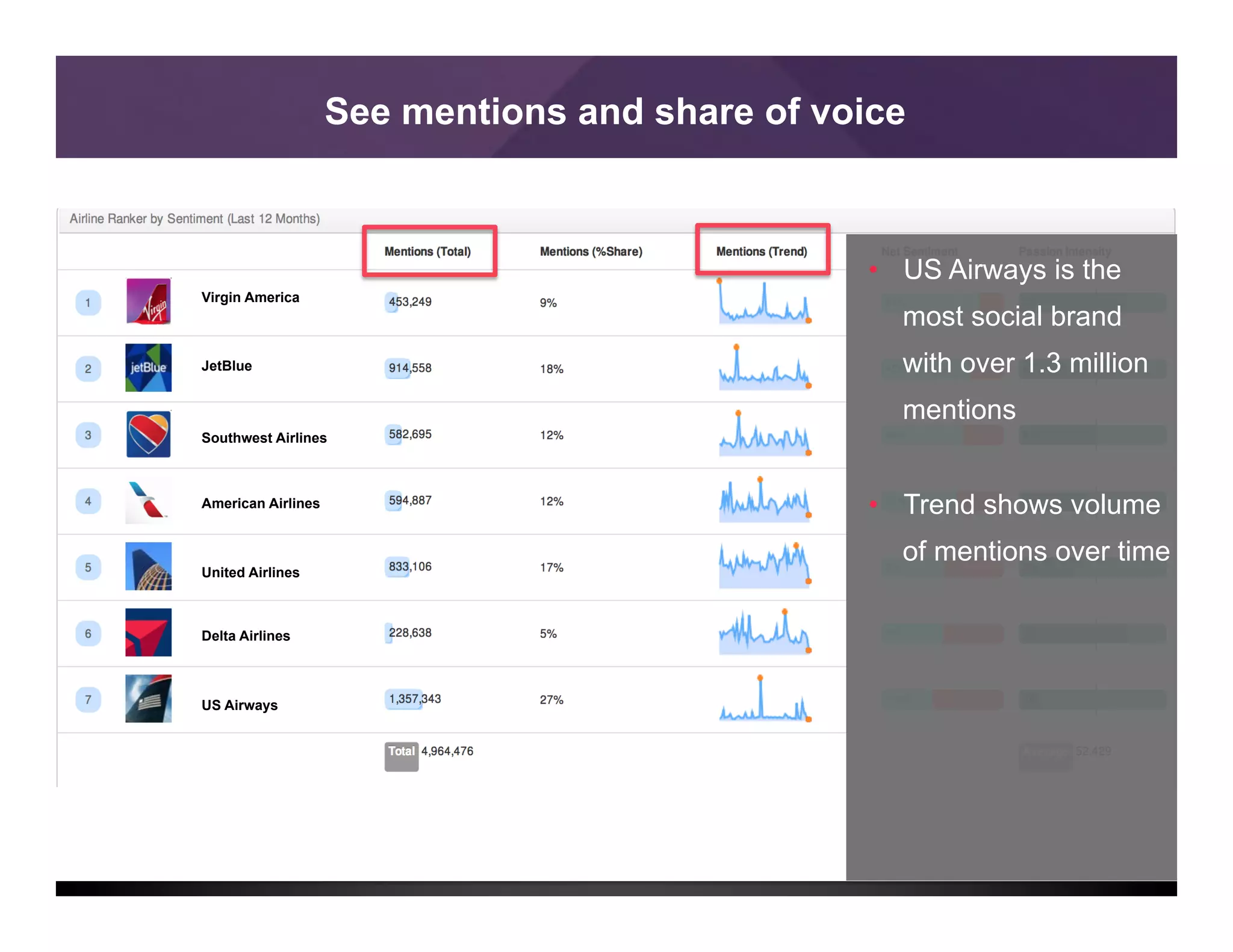This screenshot has width=1233, height=952.
Task: Click the 4,964,476 total value
Action: tap(447, 751)
